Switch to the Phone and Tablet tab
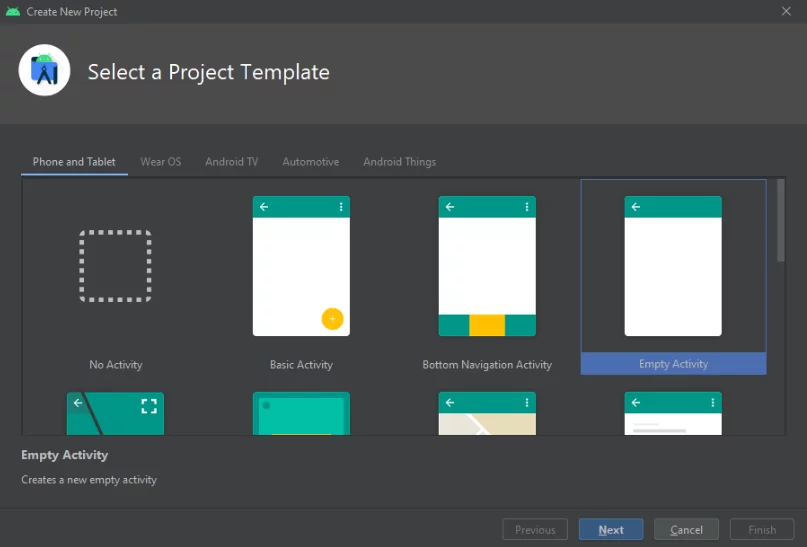 tap(74, 162)
